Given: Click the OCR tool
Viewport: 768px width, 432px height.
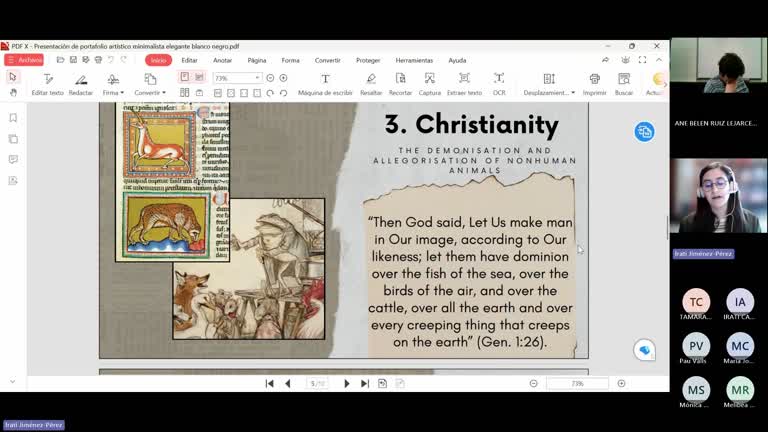Looking at the screenshot, I should [x=499, y=84].
